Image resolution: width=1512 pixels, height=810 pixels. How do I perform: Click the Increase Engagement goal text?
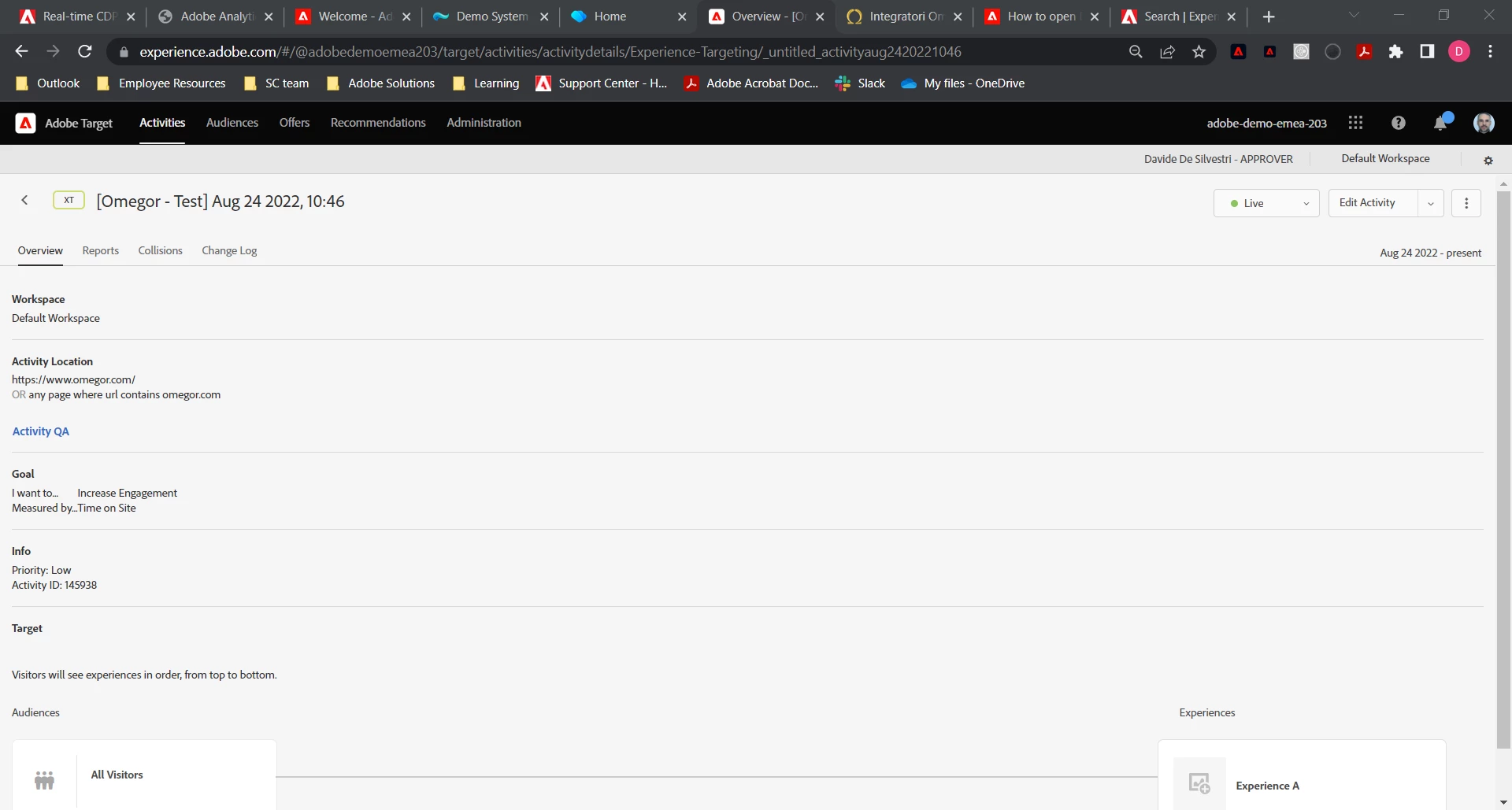click(x=128, y=494)
